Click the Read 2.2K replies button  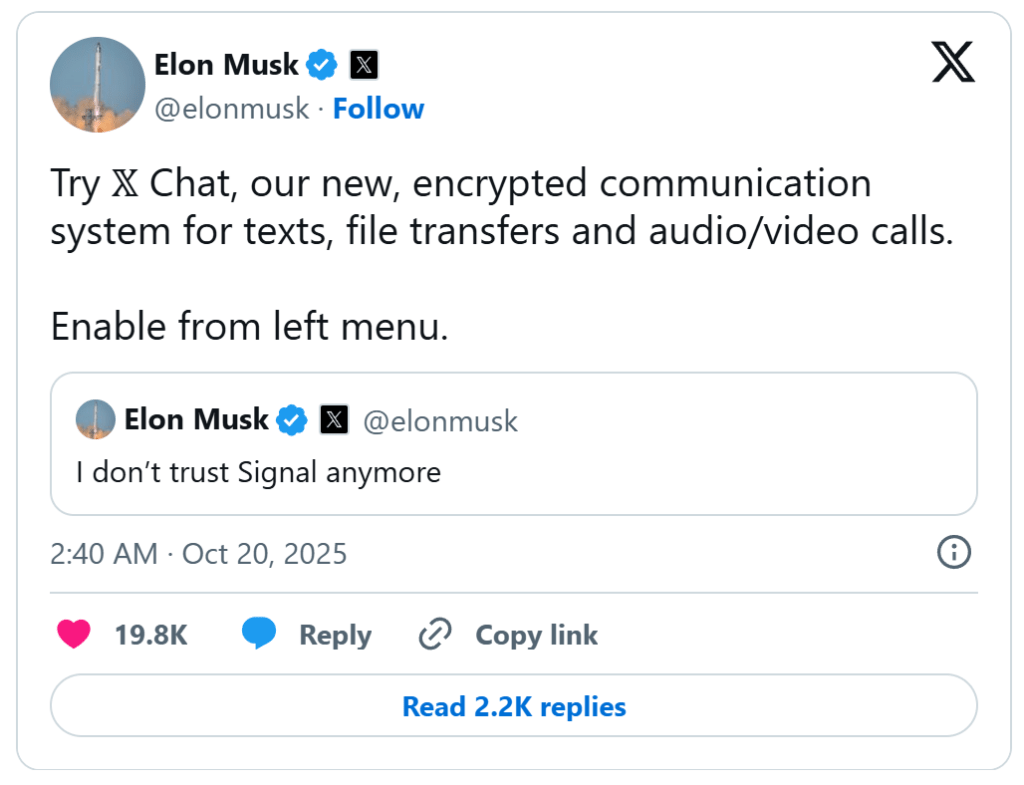pos(513,706)
